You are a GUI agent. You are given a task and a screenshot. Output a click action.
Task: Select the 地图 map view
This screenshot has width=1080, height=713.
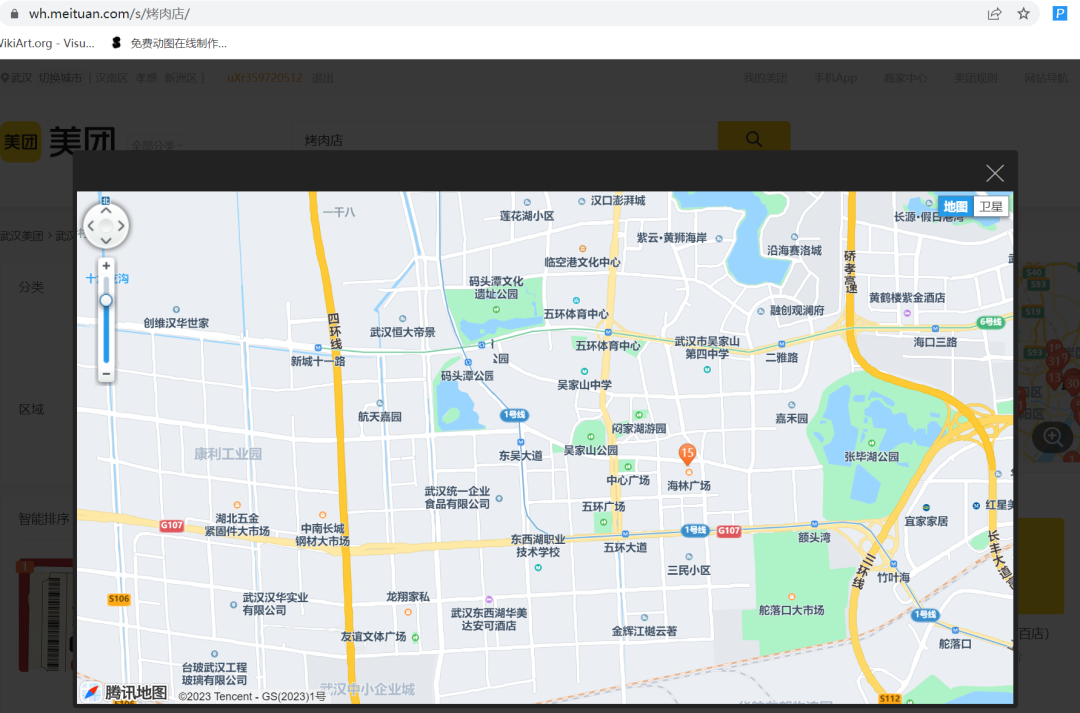[955, 207]
